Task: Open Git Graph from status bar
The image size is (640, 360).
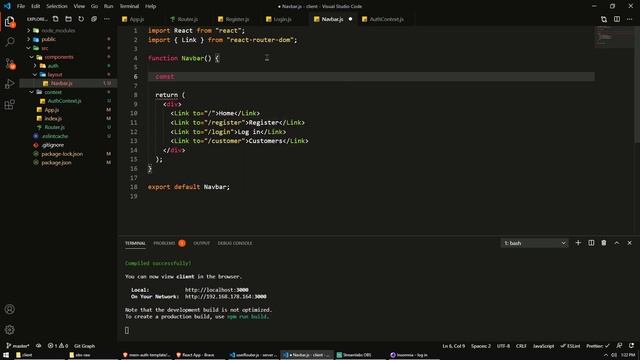Action: pos(84,346)
